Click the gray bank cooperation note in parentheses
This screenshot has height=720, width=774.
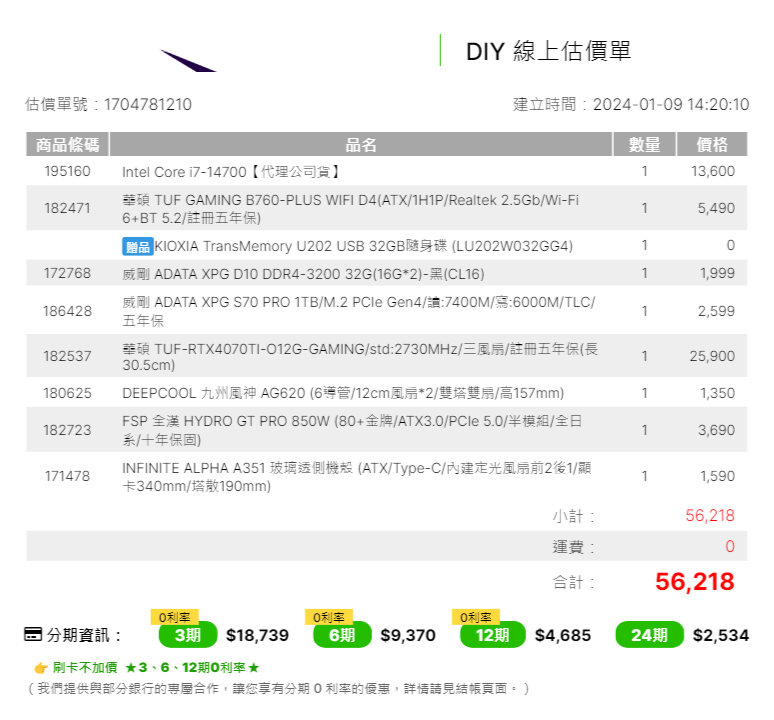(278, 688)
